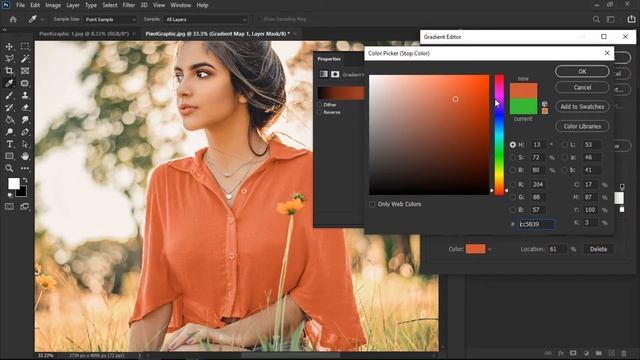Image resolution: width=640 pixels, height=360 pixels.
Task: Select the Magic Wand tool
Action: 25,59
